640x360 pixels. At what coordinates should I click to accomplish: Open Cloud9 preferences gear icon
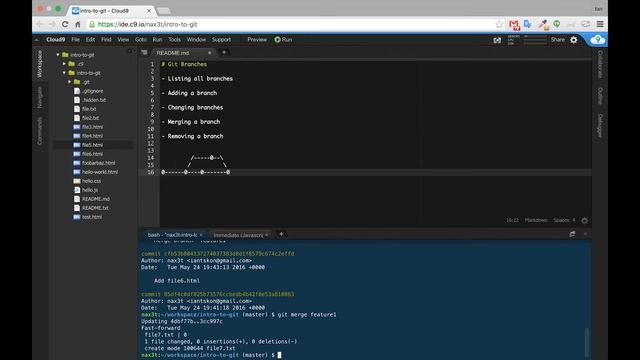coord(574,40)
